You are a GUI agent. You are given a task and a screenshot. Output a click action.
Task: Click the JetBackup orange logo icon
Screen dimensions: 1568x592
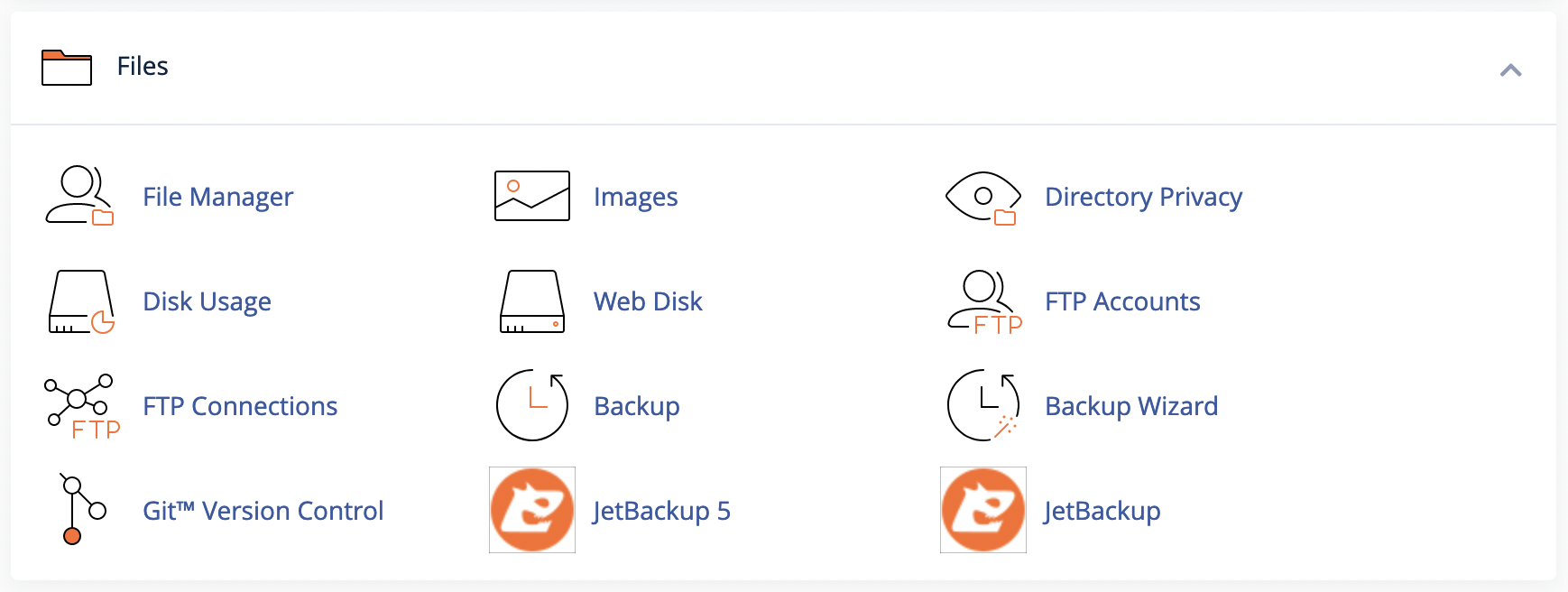[983, 510]
